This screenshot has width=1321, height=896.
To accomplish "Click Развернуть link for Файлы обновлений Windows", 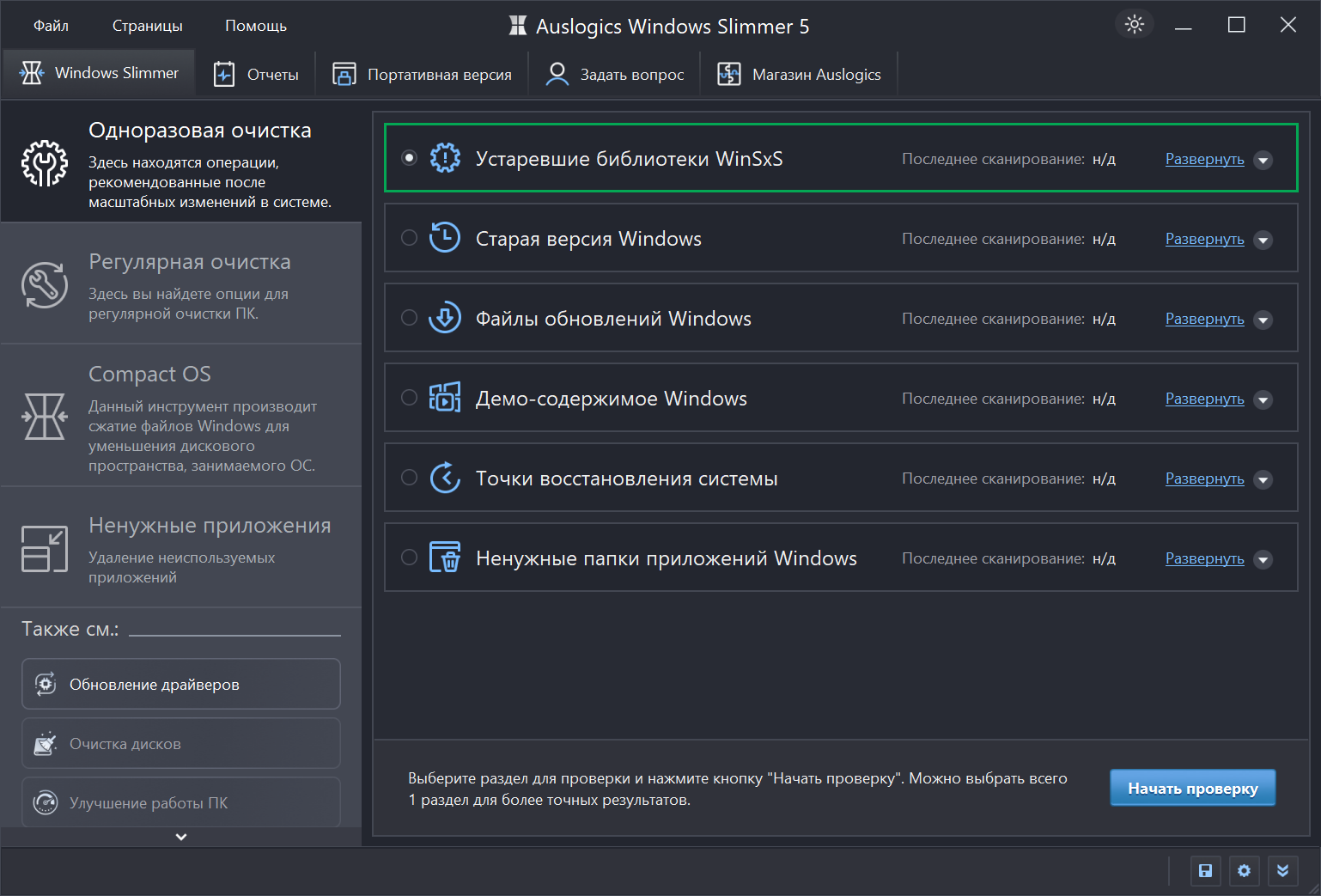I will point(1204,319).
